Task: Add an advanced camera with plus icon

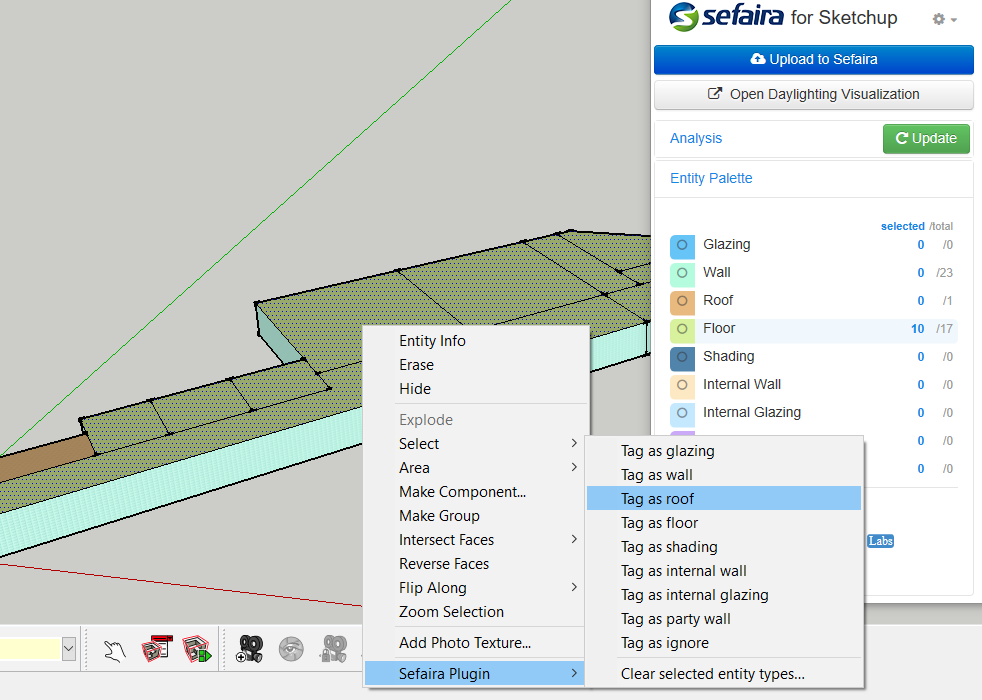Action: tap(249, 649)
